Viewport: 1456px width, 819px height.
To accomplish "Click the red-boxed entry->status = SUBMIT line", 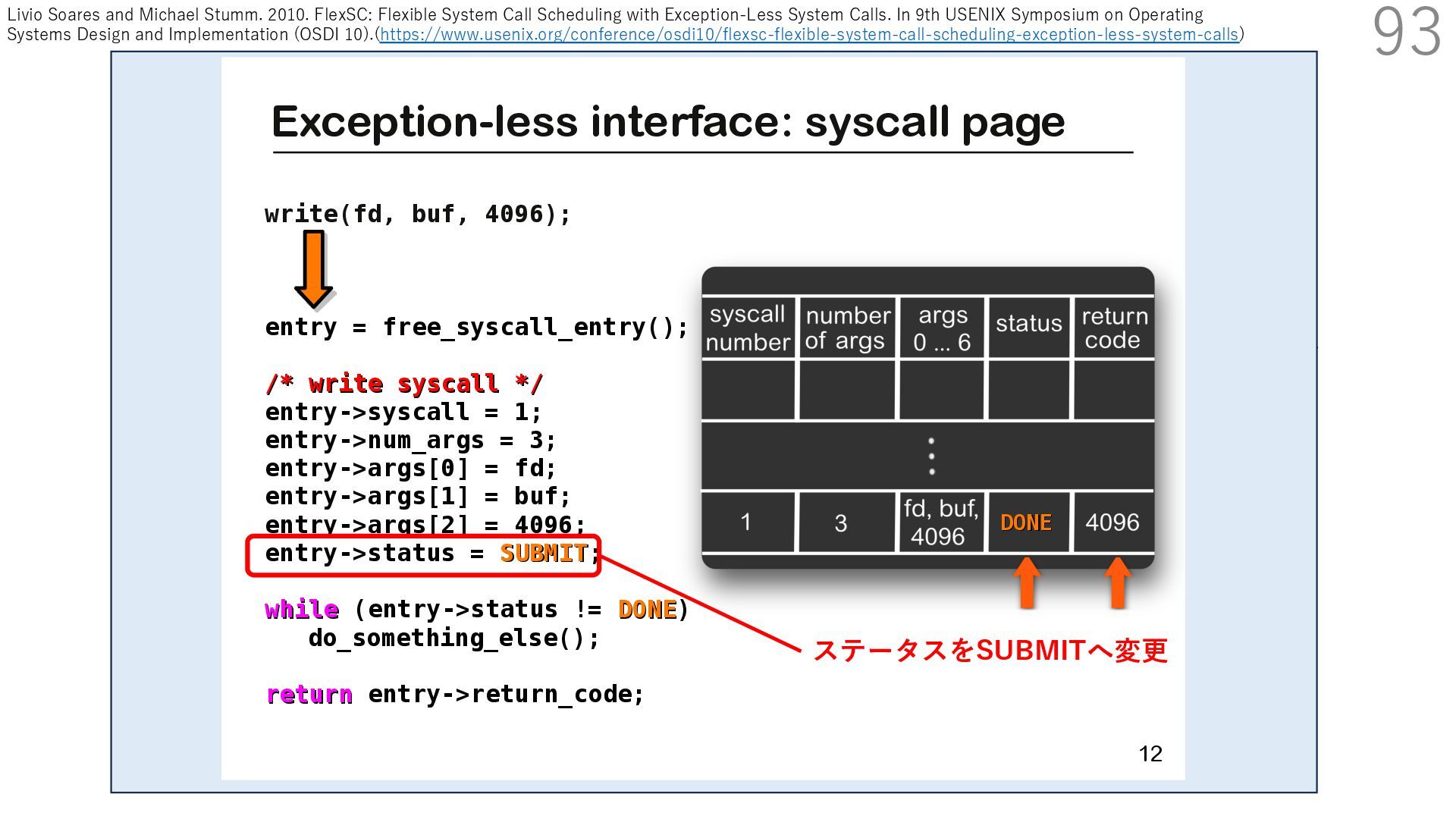I will click(x=423, y=554).
